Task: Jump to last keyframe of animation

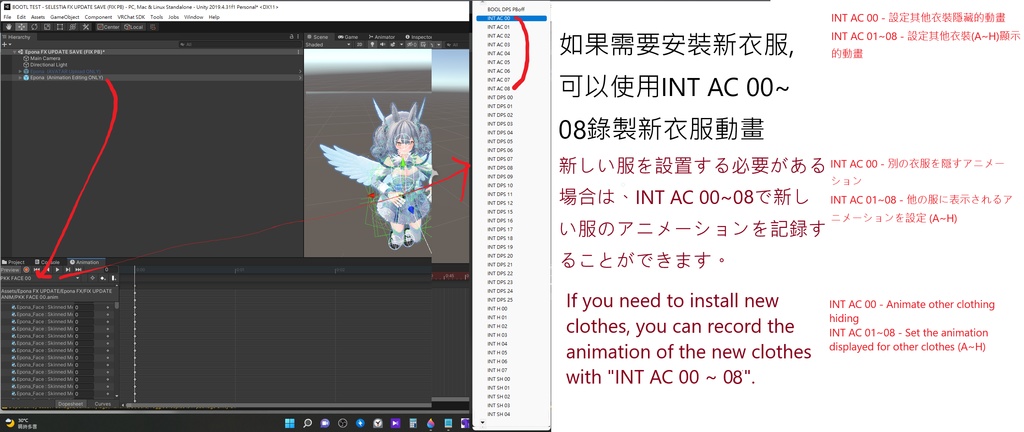Action: coord(78,270)
